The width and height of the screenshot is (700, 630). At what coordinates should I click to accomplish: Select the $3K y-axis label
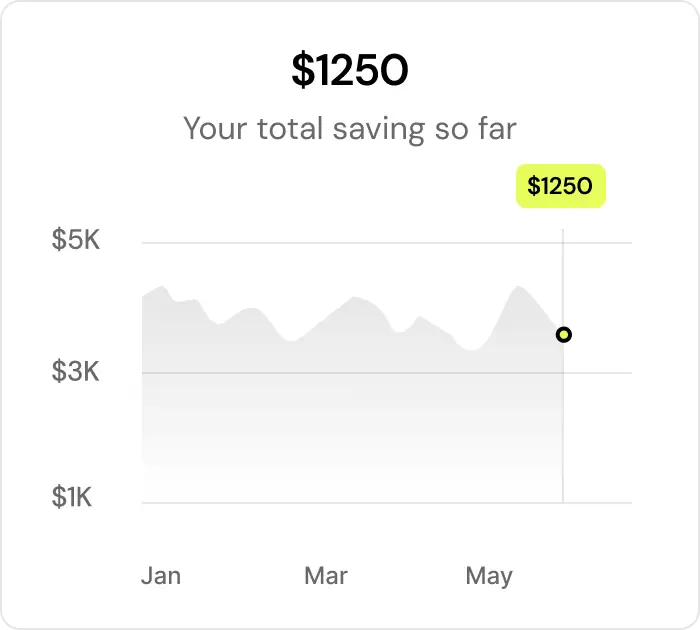click(76, 373)
